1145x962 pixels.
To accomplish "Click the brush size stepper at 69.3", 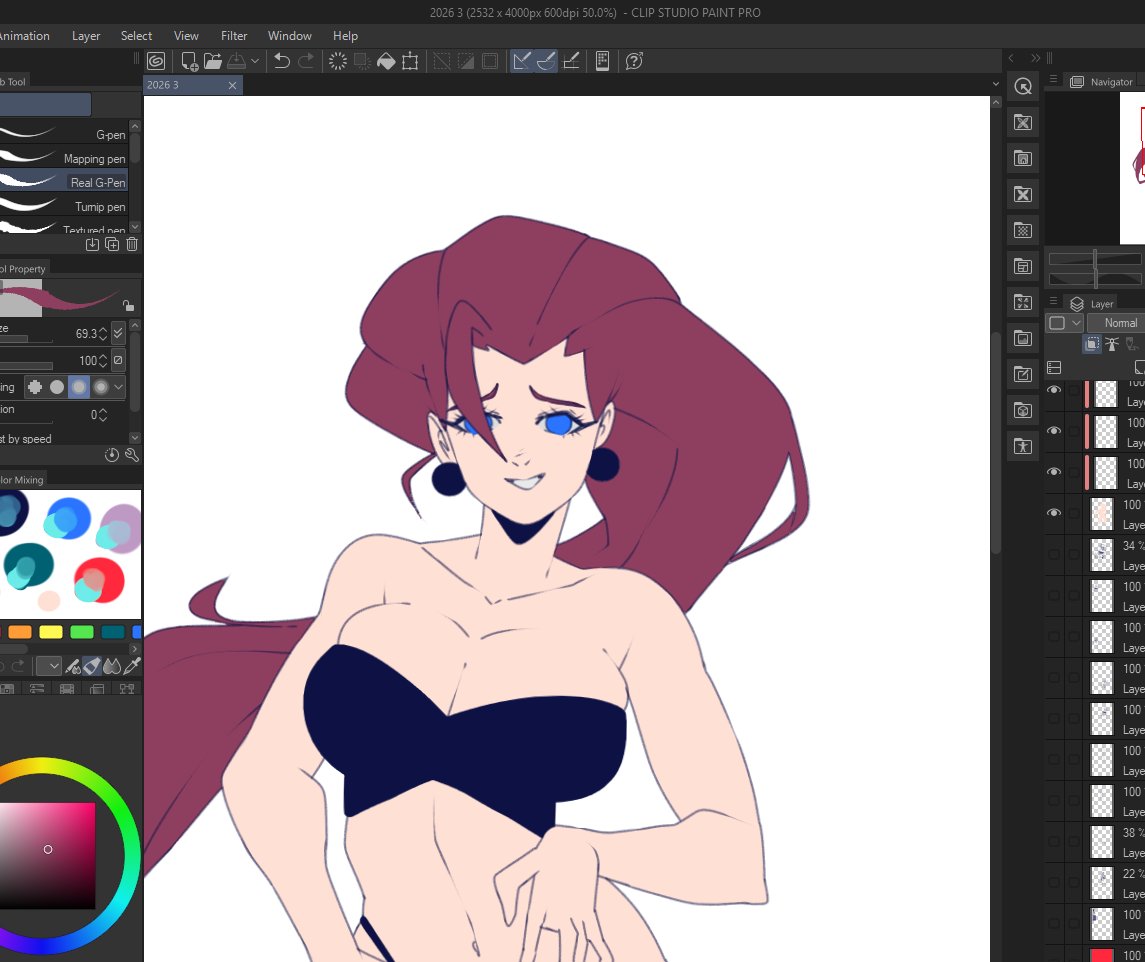I will [103, 334].
